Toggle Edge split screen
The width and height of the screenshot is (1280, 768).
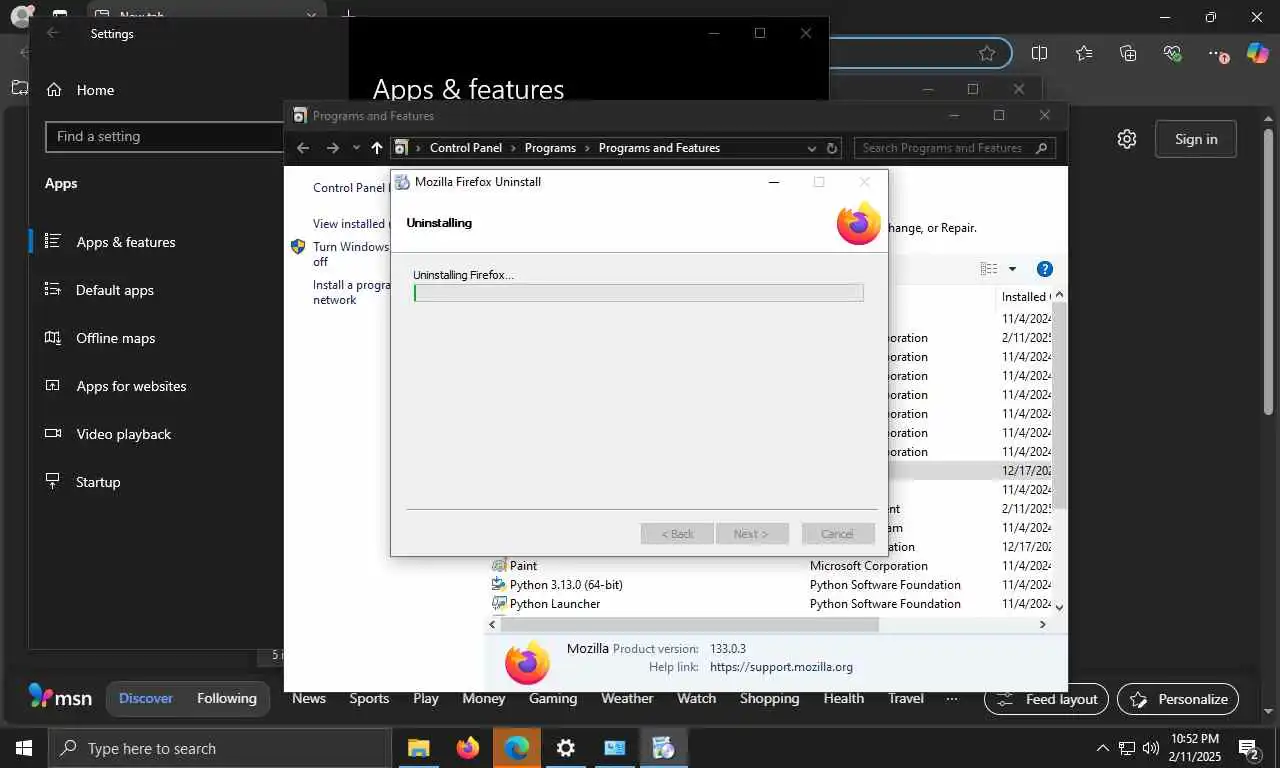coord(1039,53)
